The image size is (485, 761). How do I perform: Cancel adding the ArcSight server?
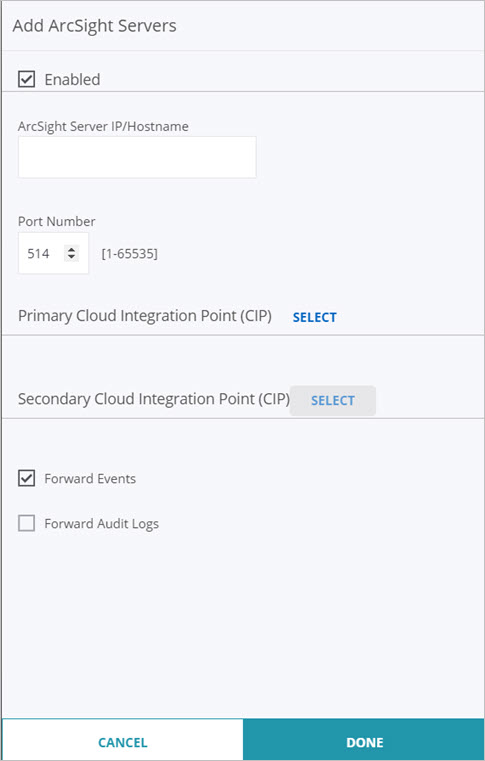122,742
